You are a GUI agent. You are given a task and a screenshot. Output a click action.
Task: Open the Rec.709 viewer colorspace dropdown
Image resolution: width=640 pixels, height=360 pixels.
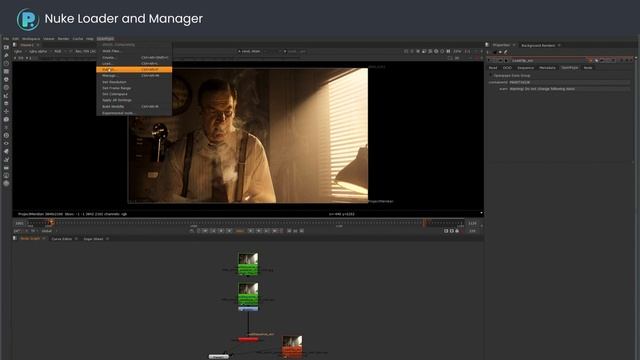(x=86, y=51)
